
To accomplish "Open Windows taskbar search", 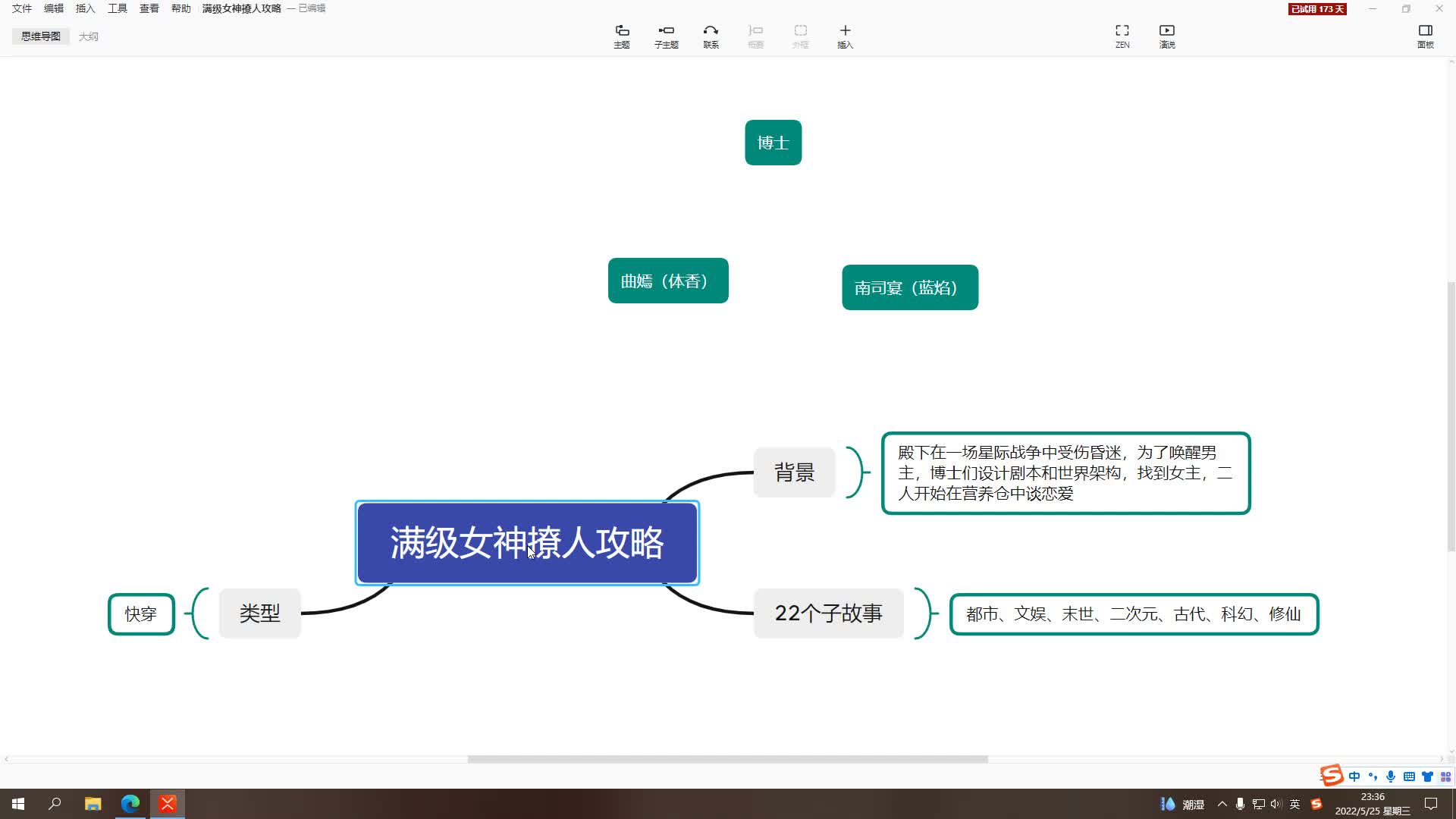I will pyautogui.click(x=55, y=804).
